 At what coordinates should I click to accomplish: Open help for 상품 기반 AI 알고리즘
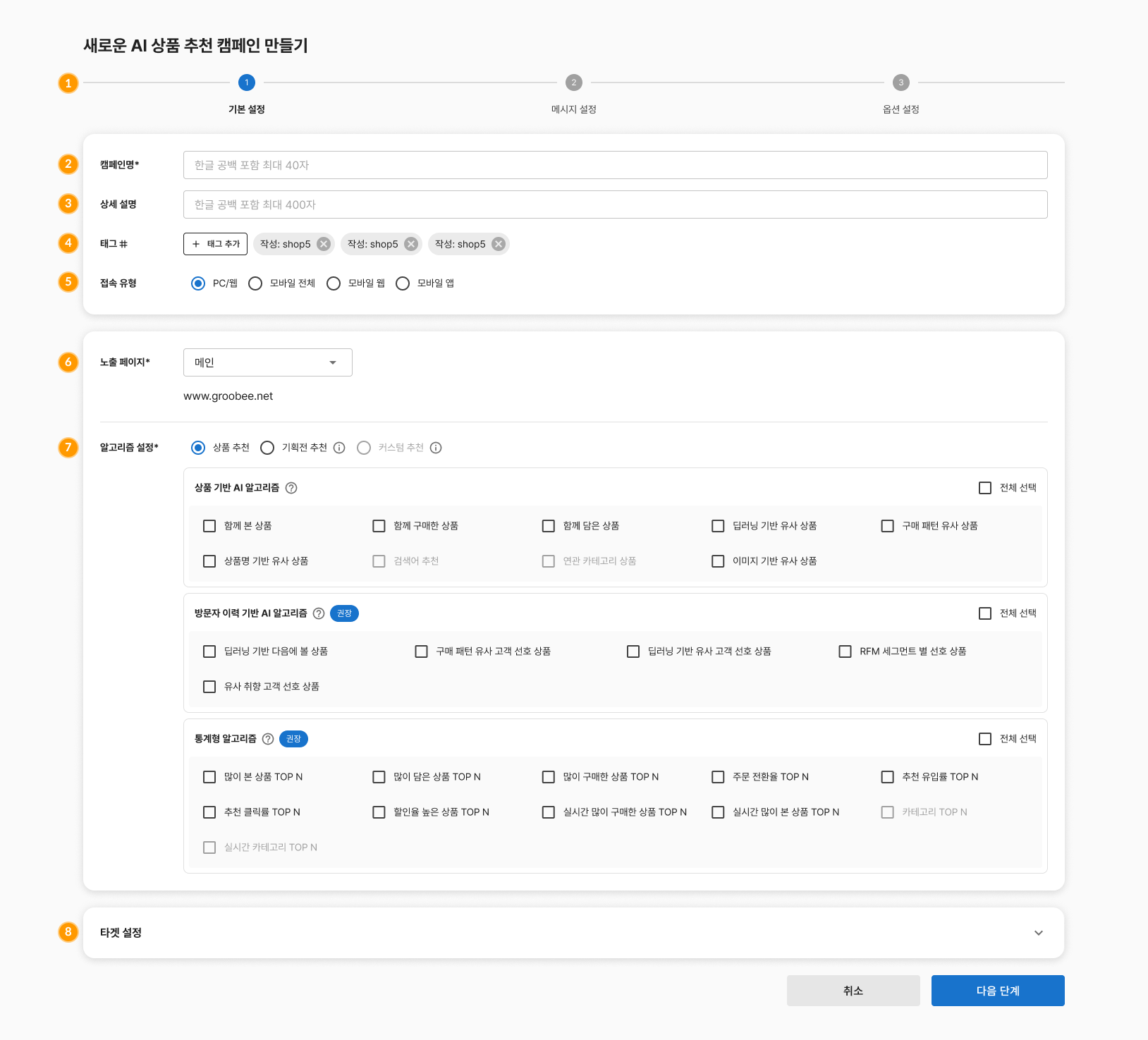tap(291, 488)
